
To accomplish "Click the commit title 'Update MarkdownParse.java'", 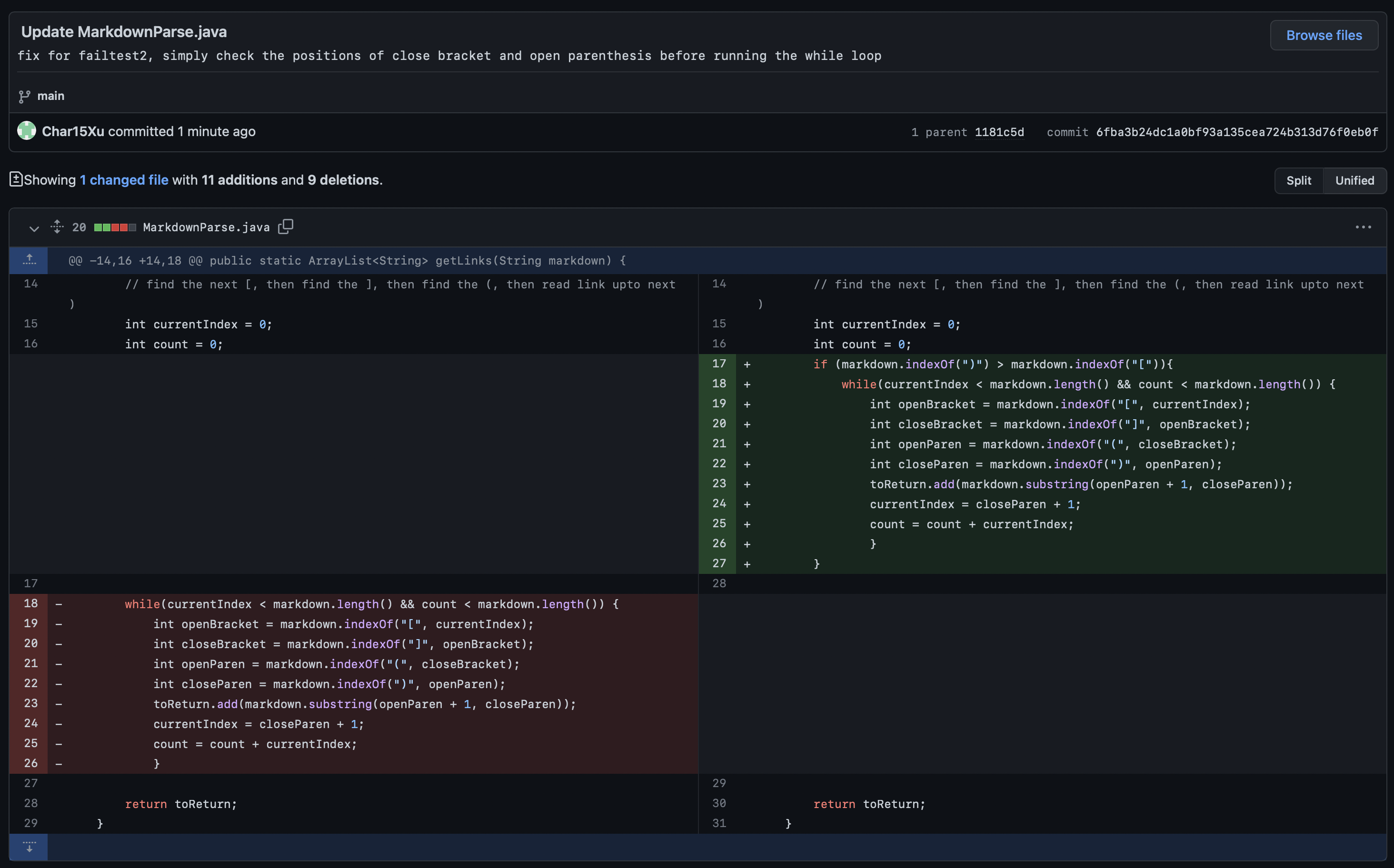I will [124, 31].
